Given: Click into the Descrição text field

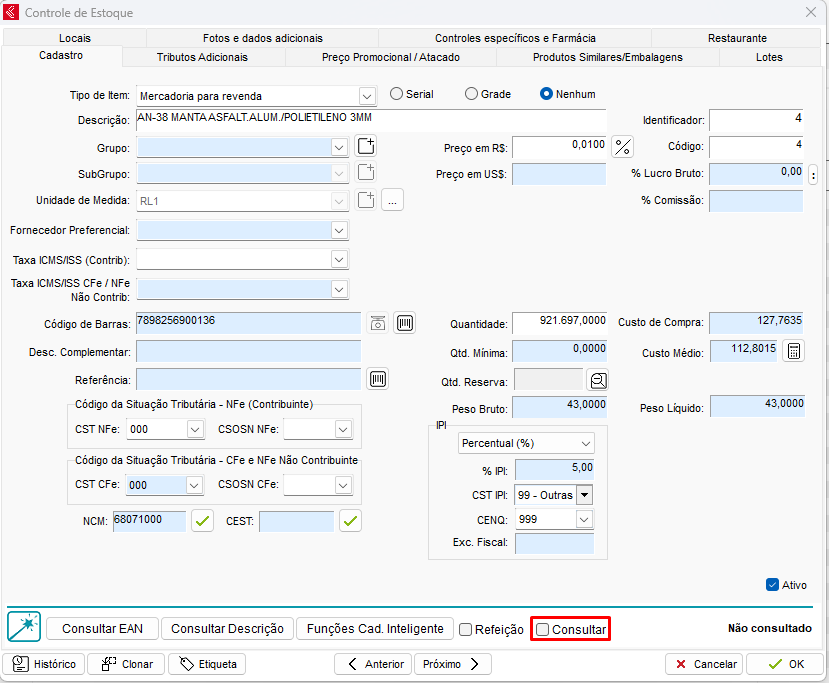Looking at the screenshot, I should click(370, 119).
